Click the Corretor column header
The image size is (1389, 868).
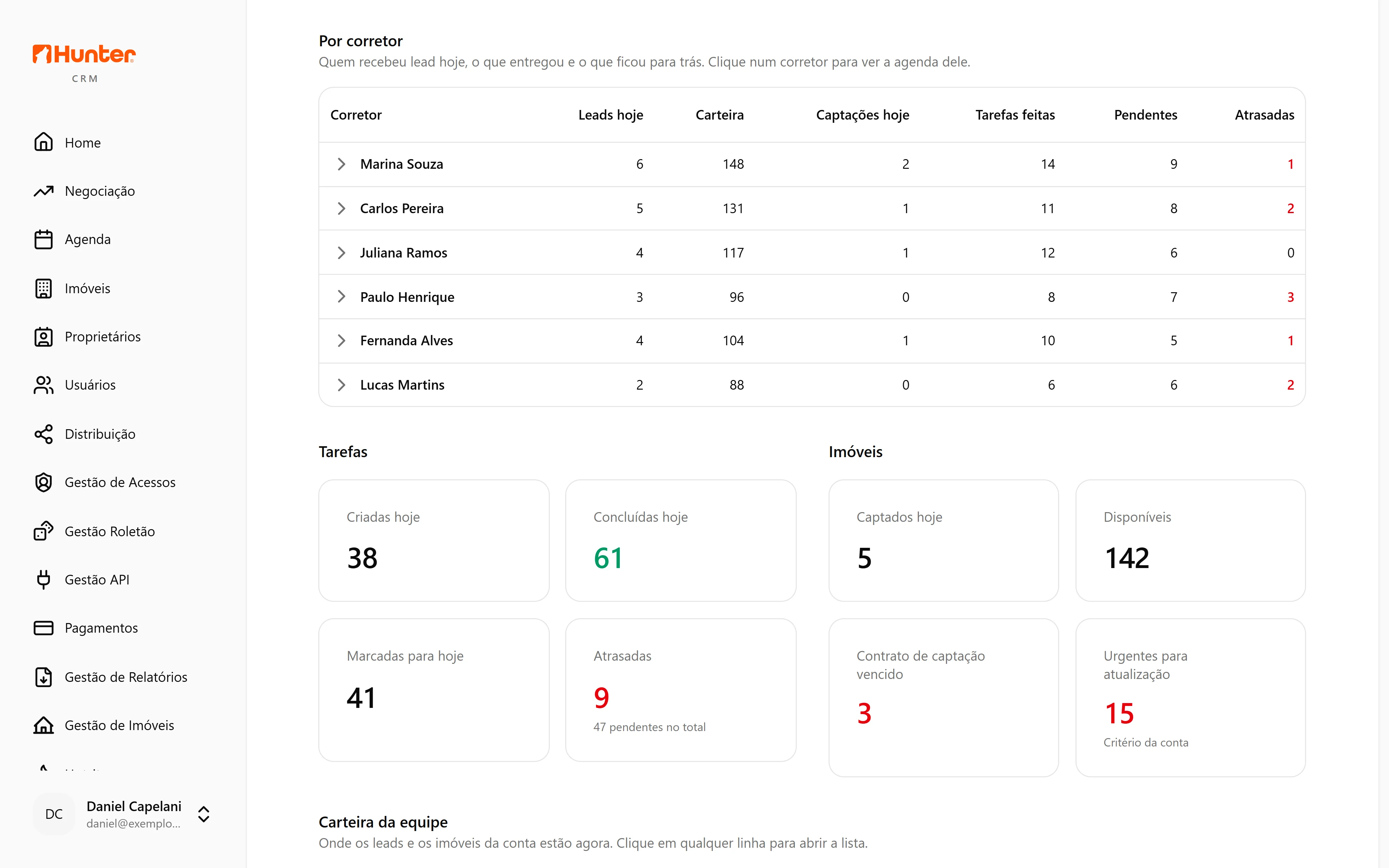pyautogui.click(x=356, y=115)
